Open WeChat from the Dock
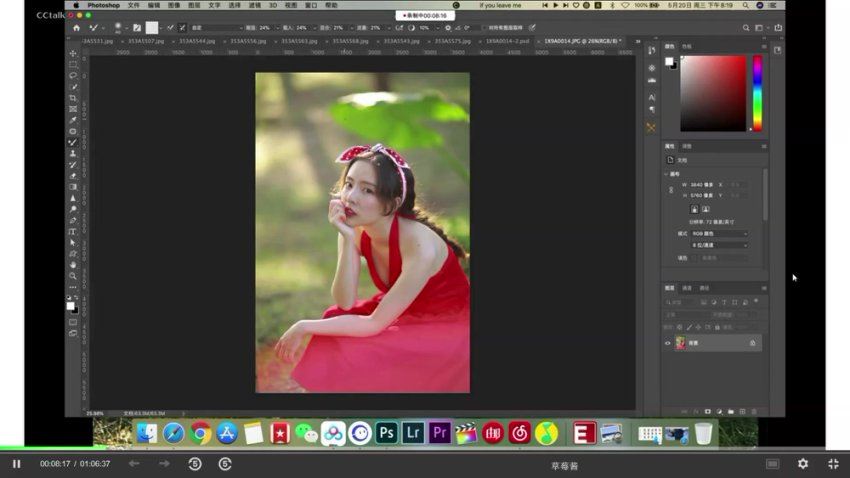This screenshot has height=478, width=850. pyautogui.click(x=307, y=433)
